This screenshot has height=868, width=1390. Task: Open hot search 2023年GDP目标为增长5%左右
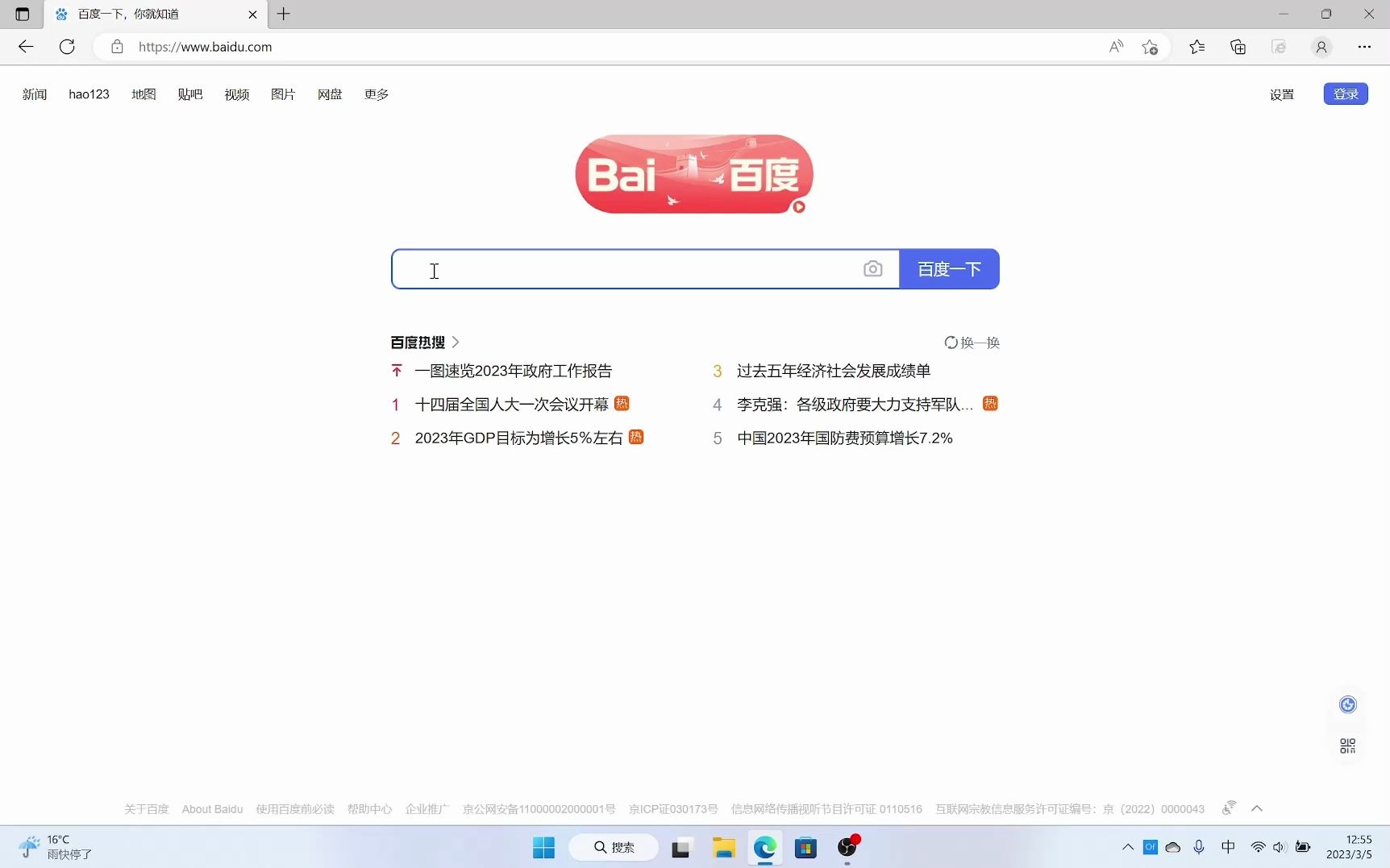click(x=519, y=438)
